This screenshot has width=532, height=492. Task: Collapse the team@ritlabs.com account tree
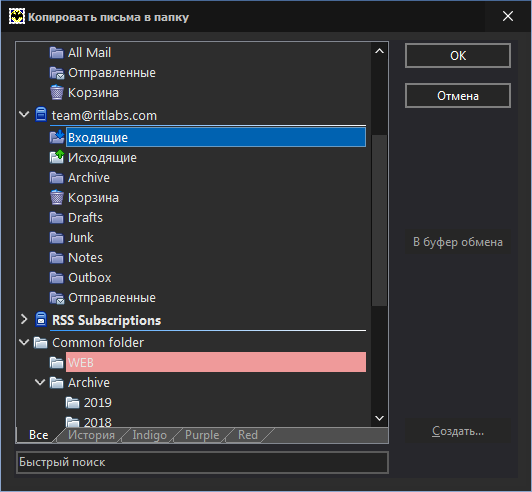[x=24, y=114]
